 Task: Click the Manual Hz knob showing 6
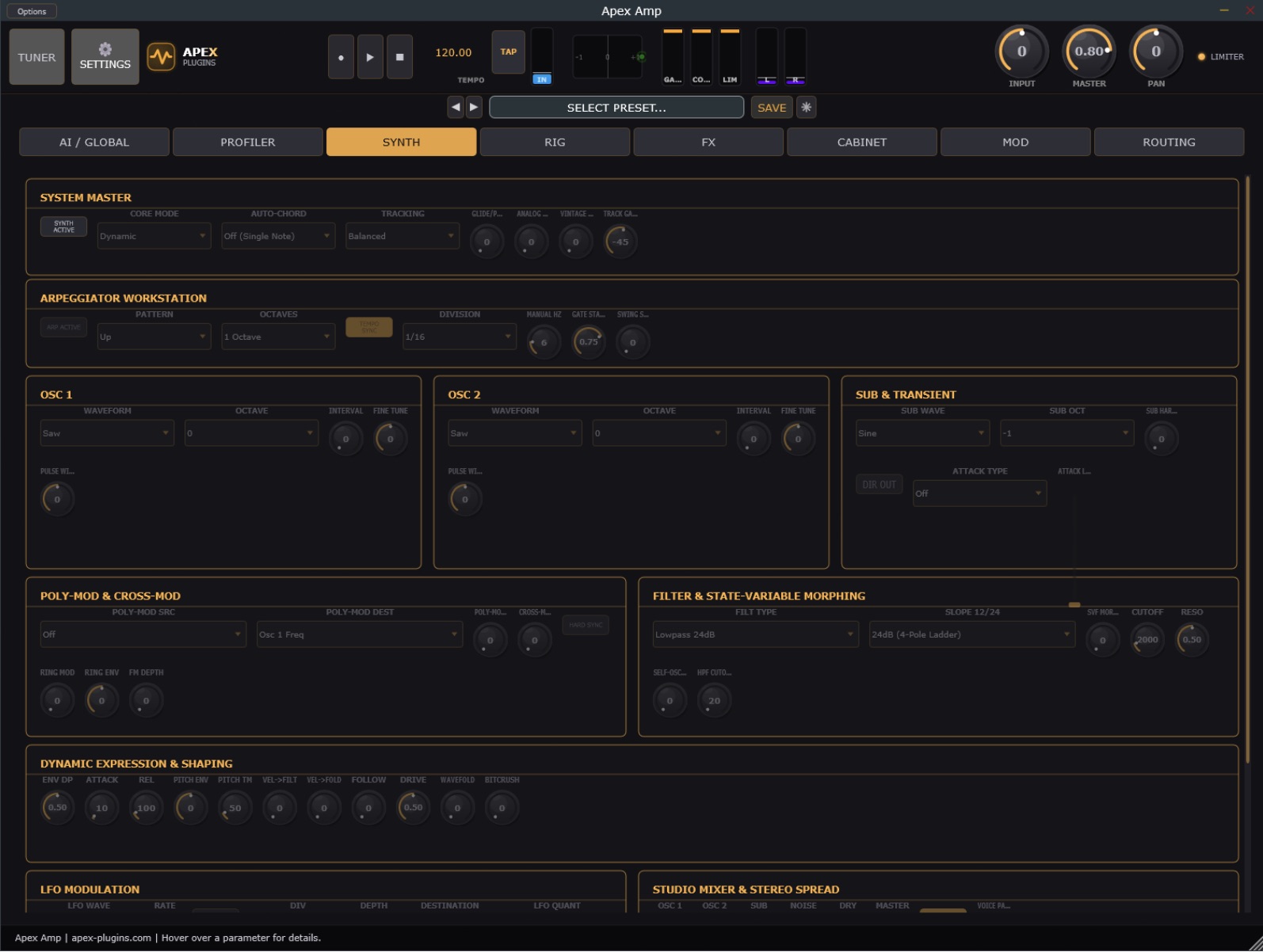click(x=544, y=342)
